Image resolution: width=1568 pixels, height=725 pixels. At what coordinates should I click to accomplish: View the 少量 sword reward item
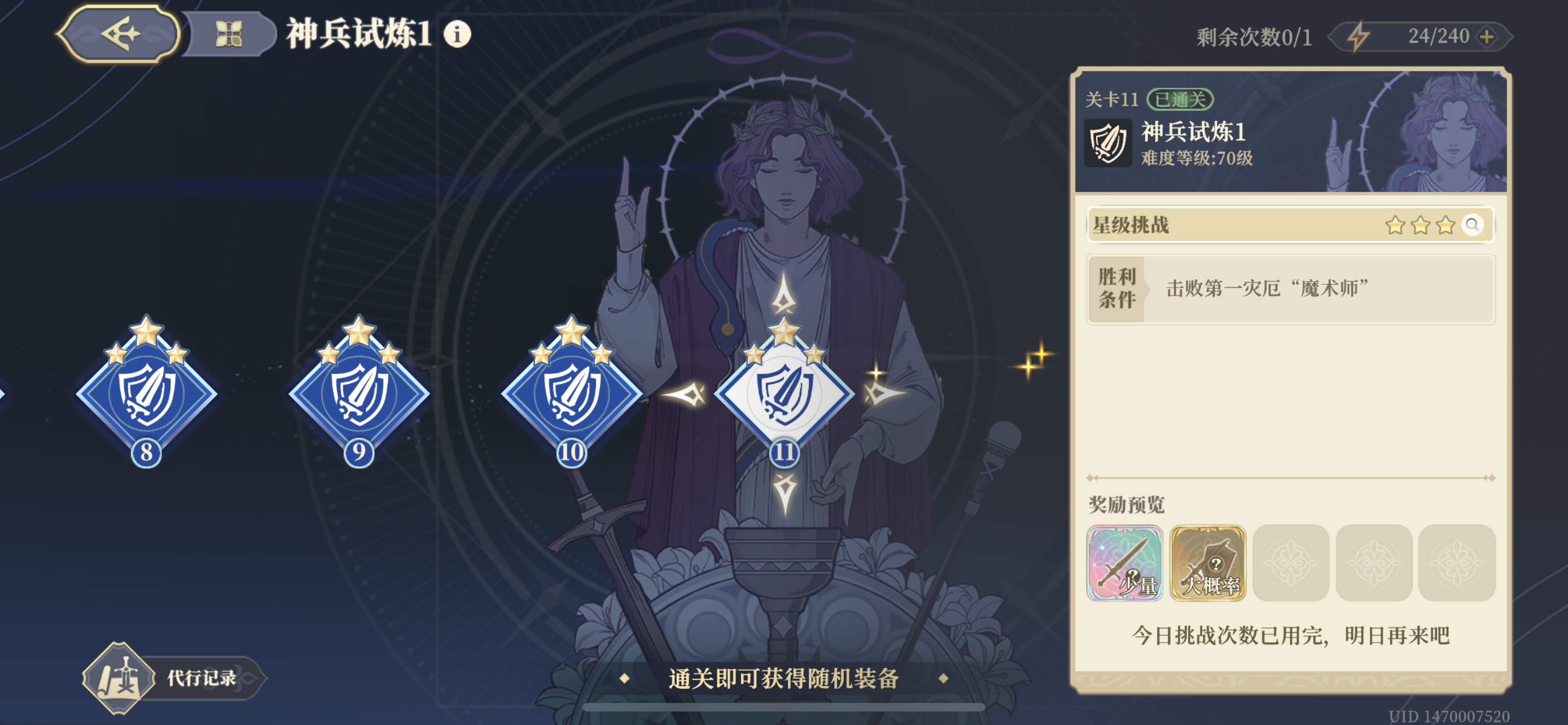(x=1124, y=562)
